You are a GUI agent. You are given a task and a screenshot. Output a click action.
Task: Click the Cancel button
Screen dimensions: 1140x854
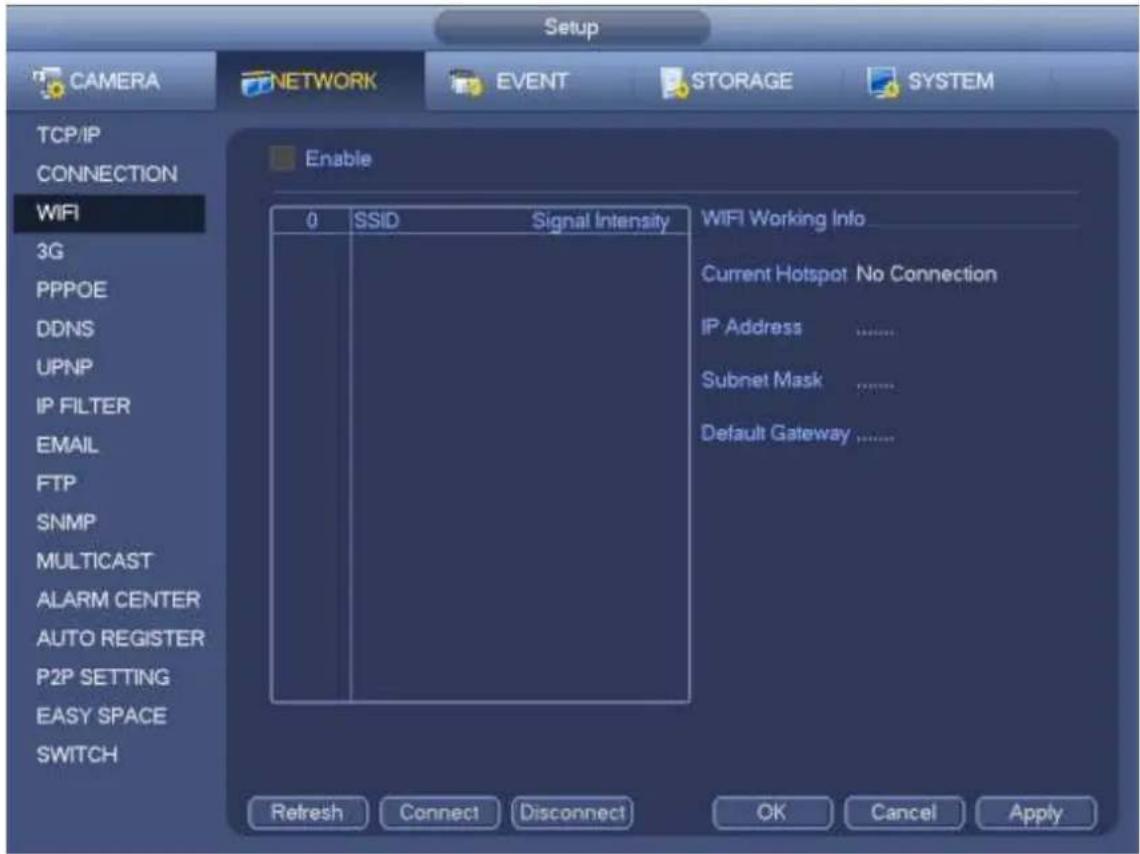click(904, 813)
